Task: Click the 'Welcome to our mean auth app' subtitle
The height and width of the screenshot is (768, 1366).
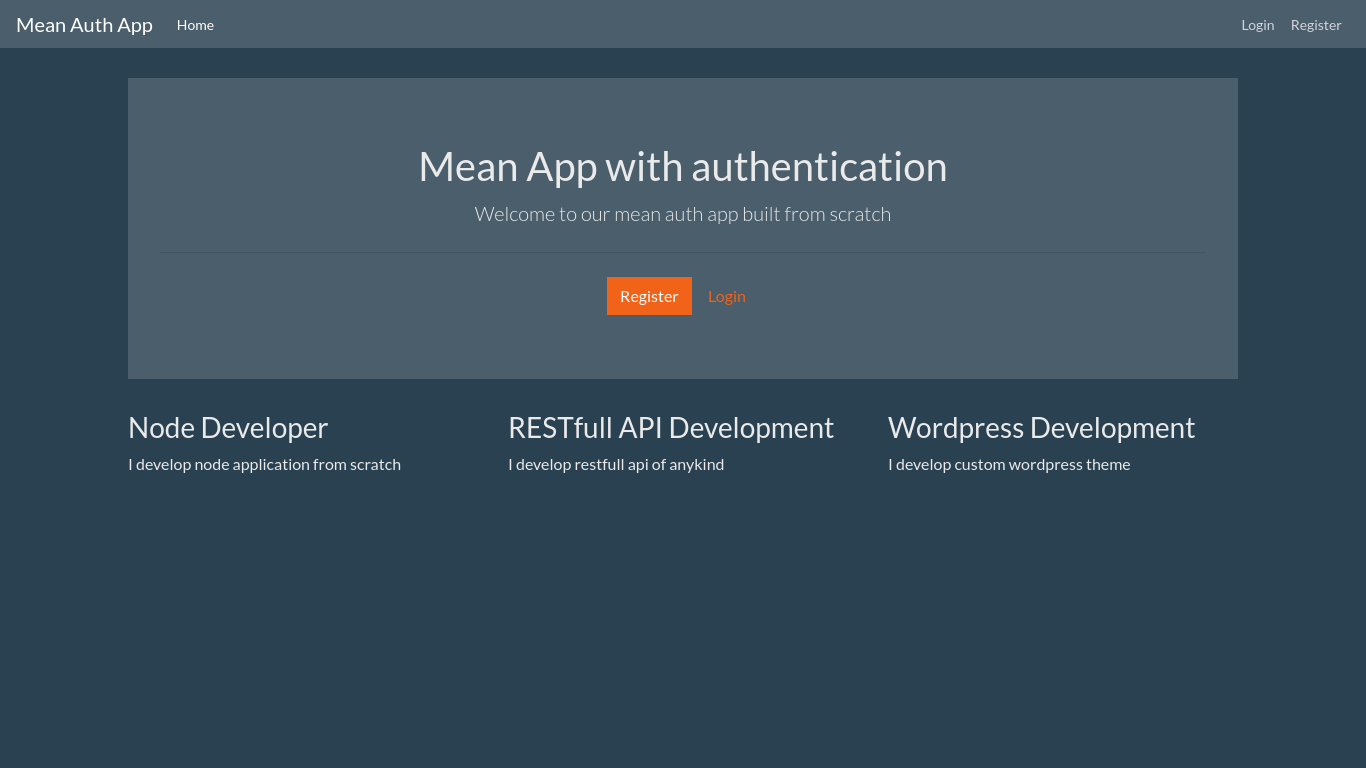Action: tap(682, 214)
